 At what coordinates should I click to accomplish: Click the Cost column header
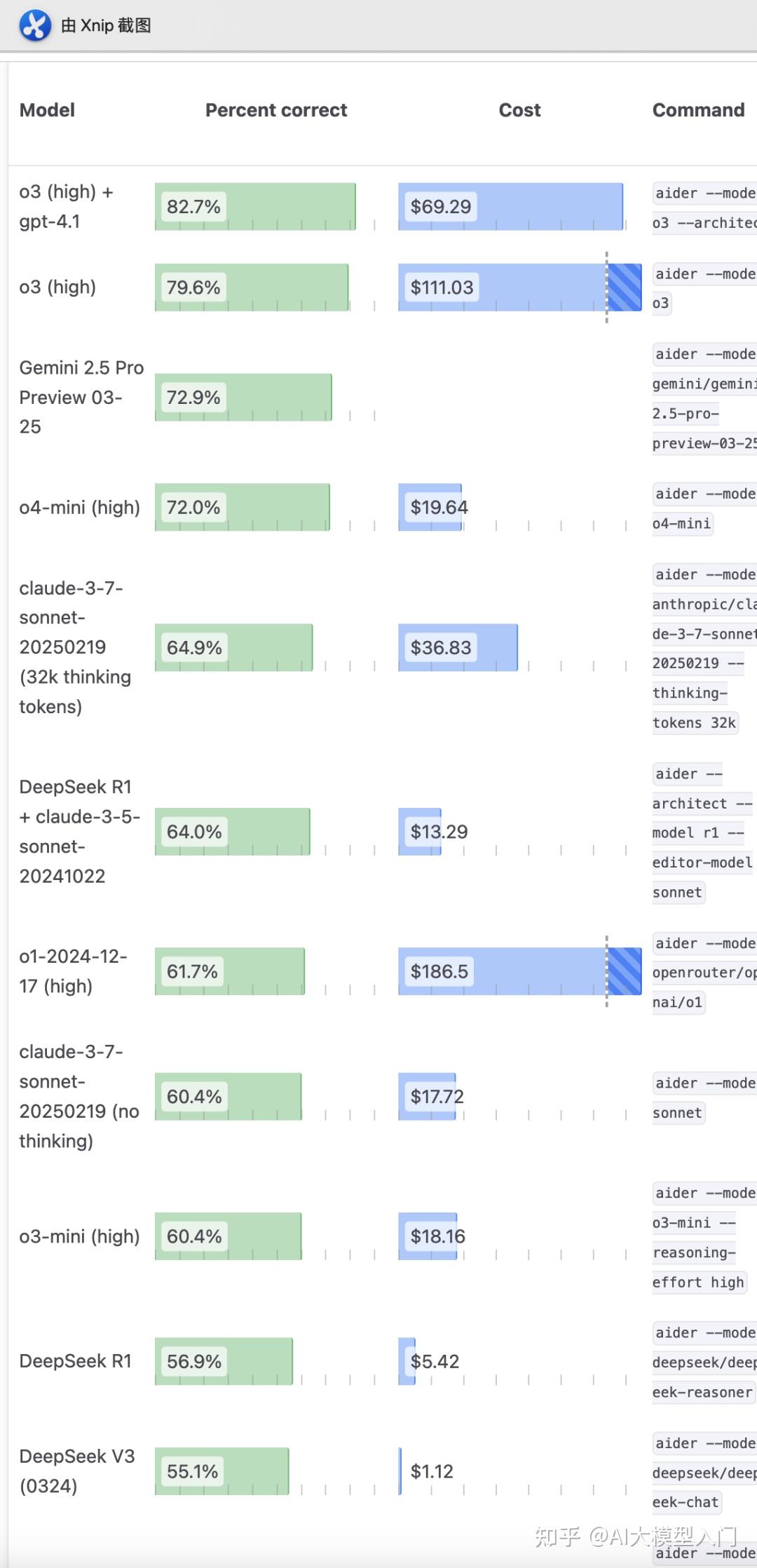click(519, 110)
